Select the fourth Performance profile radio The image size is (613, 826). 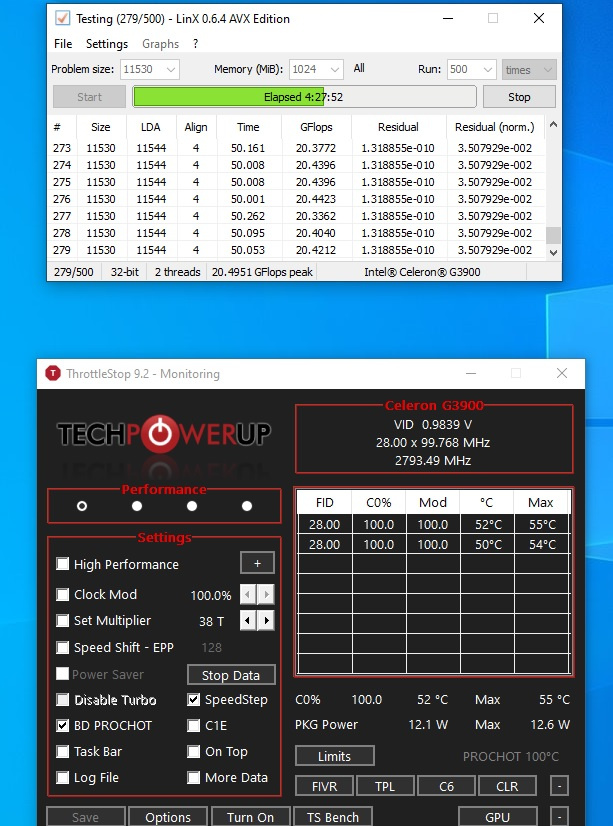246,506
